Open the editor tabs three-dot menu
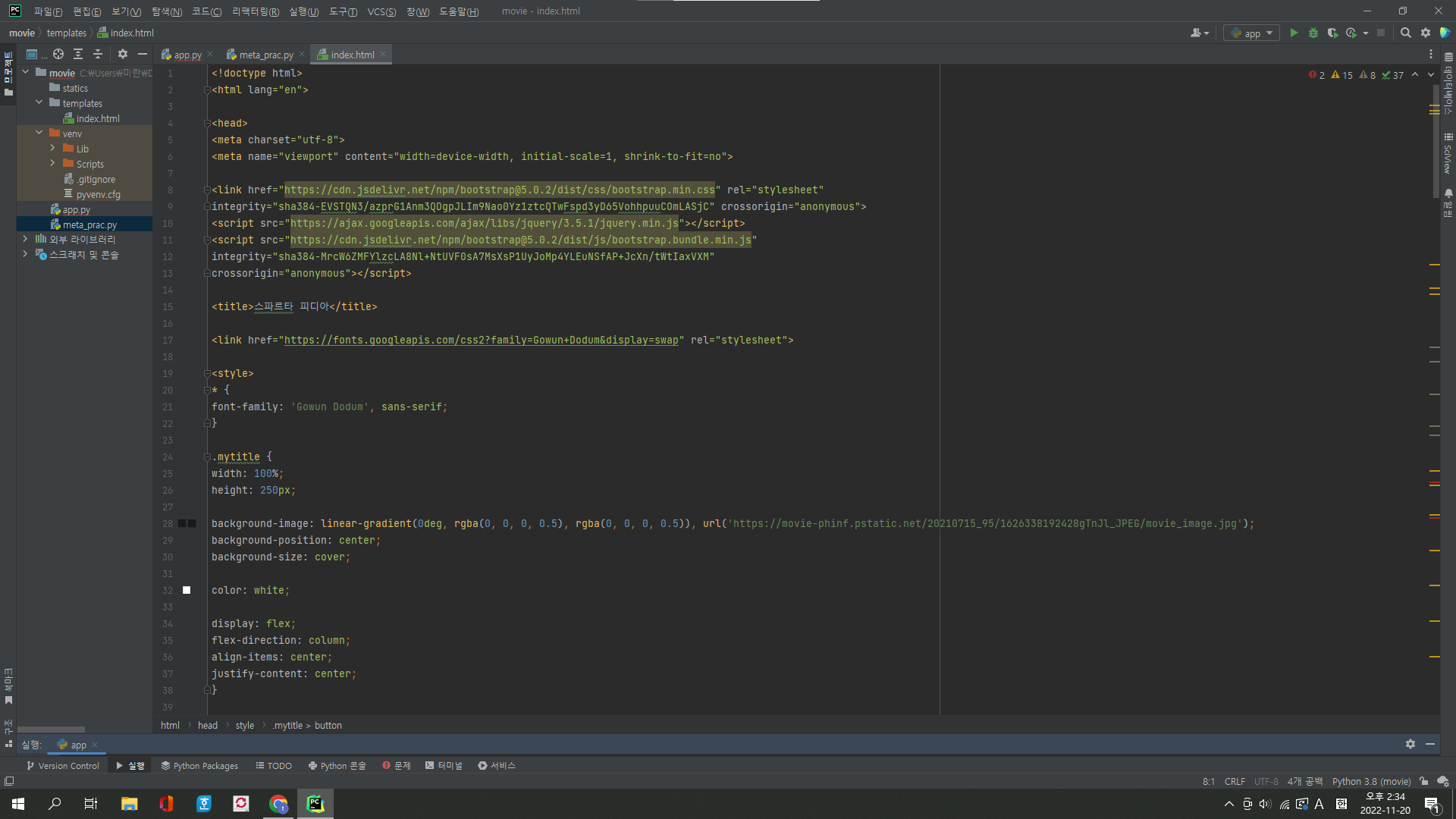Viewport: 1456px width, 819px height. point(1431,55)
